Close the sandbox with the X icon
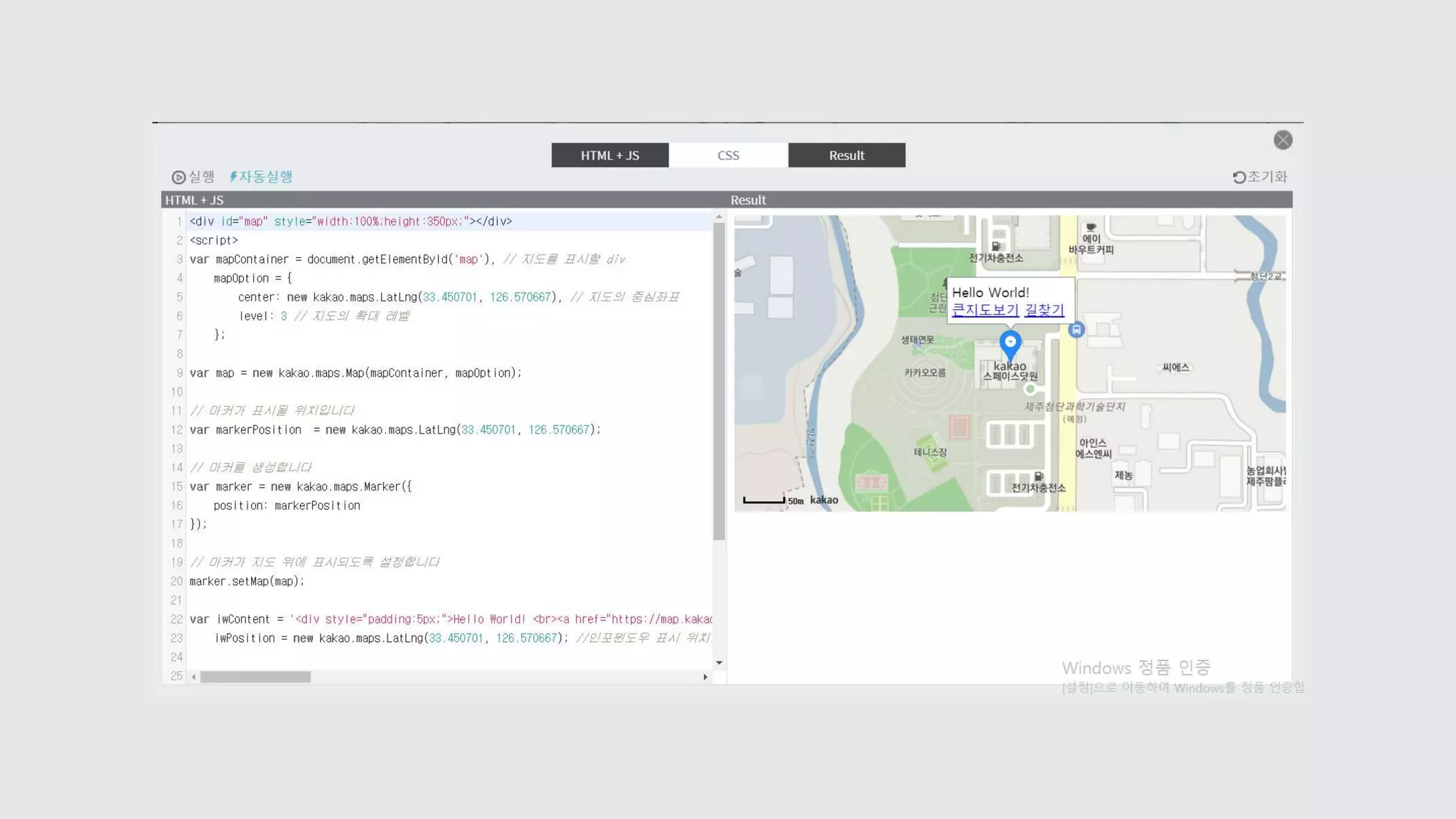 pyautogui.click(x=1283, y=140)
